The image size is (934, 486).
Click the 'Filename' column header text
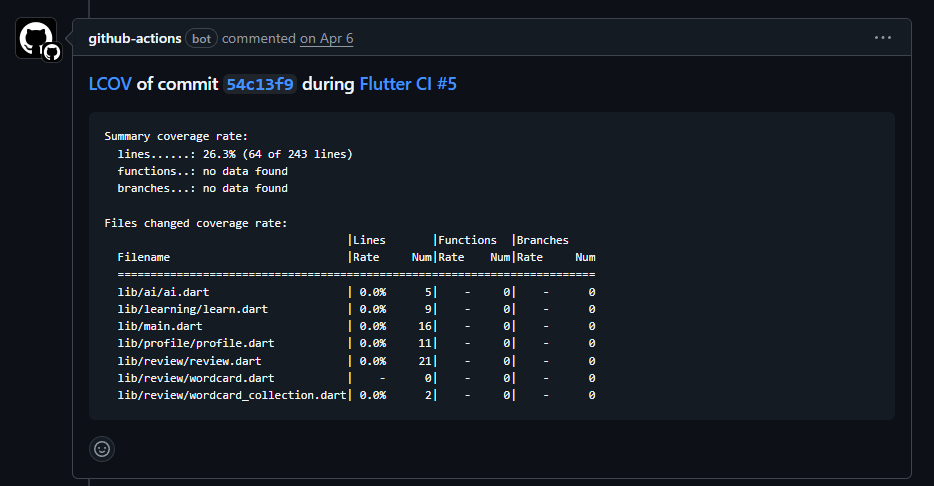coord(144,257)
